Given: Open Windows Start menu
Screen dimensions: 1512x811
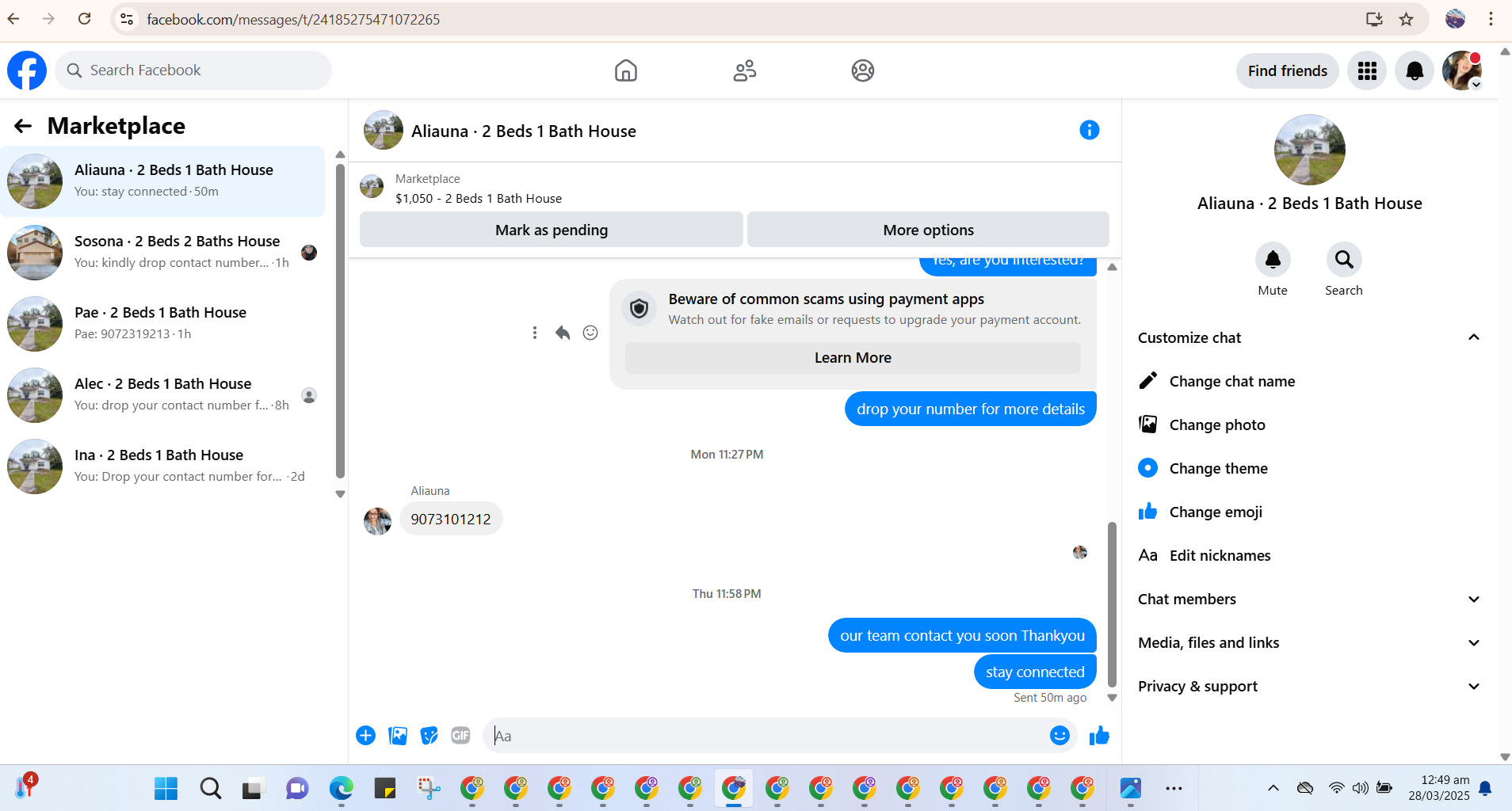Looking at the screenshot, I should pyautogui.click(x=166, y=788).
